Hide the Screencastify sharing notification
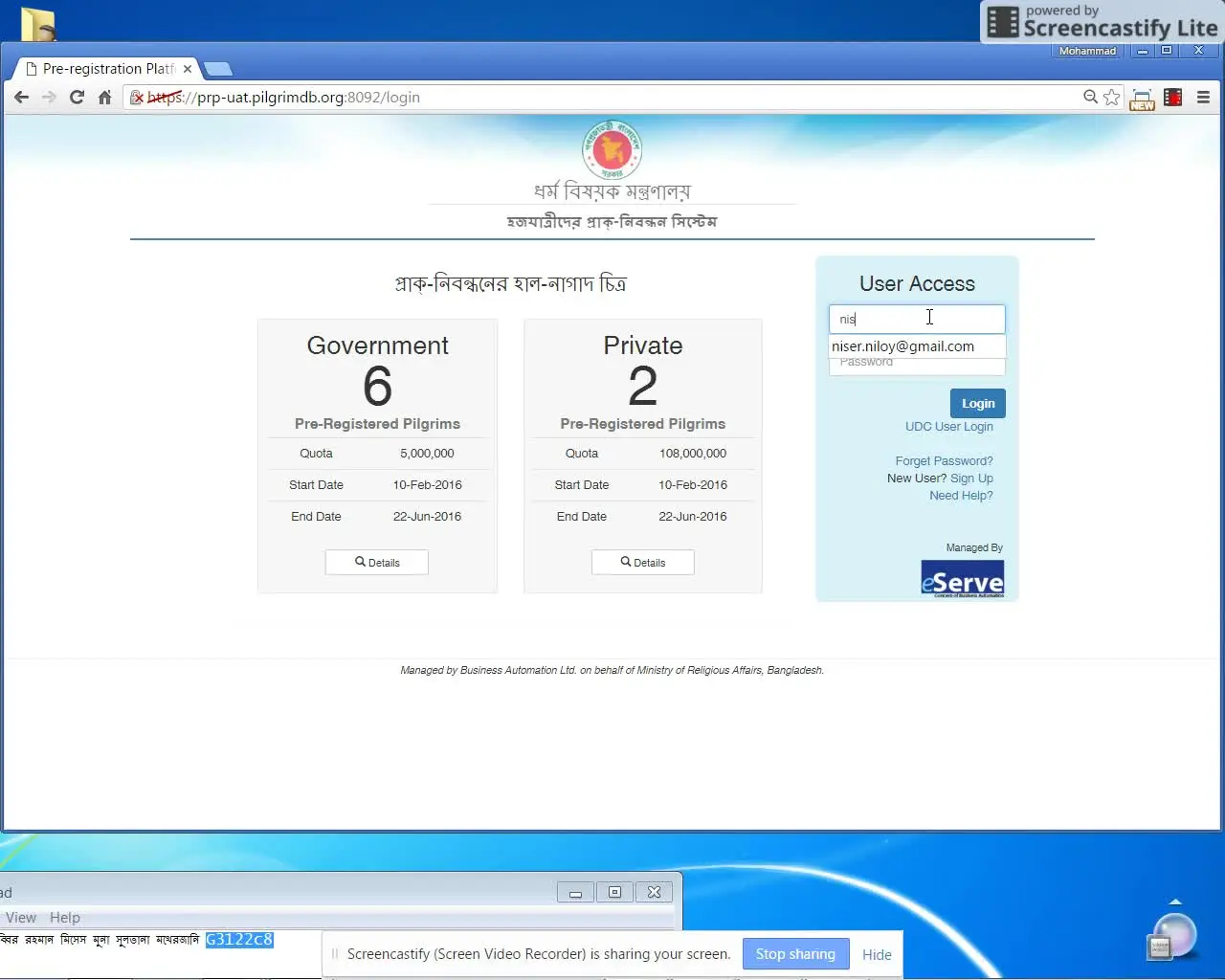Image resolution: width=1225 pixels, height=980 pixels. pos(877,954)
